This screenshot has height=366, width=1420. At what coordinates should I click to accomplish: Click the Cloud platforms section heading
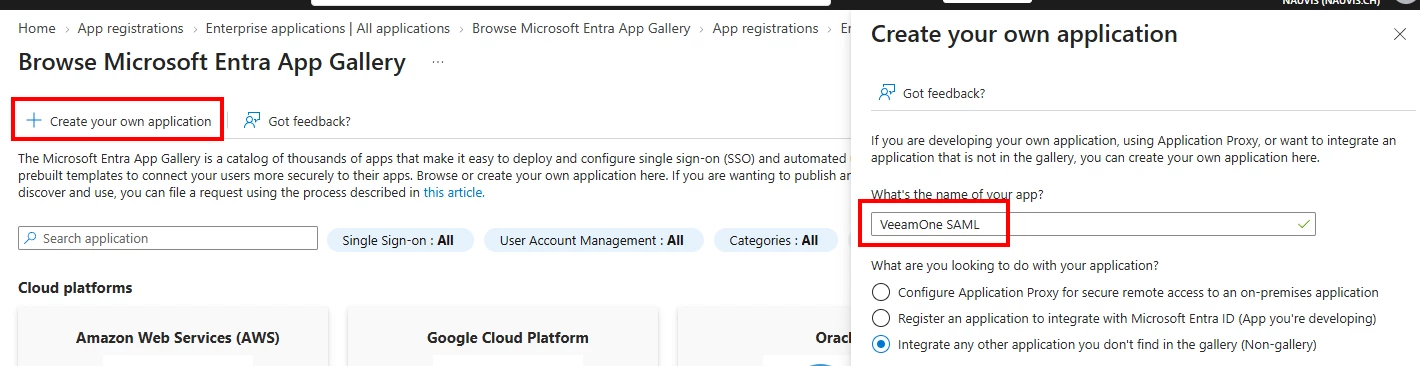(x=75, y=288)
